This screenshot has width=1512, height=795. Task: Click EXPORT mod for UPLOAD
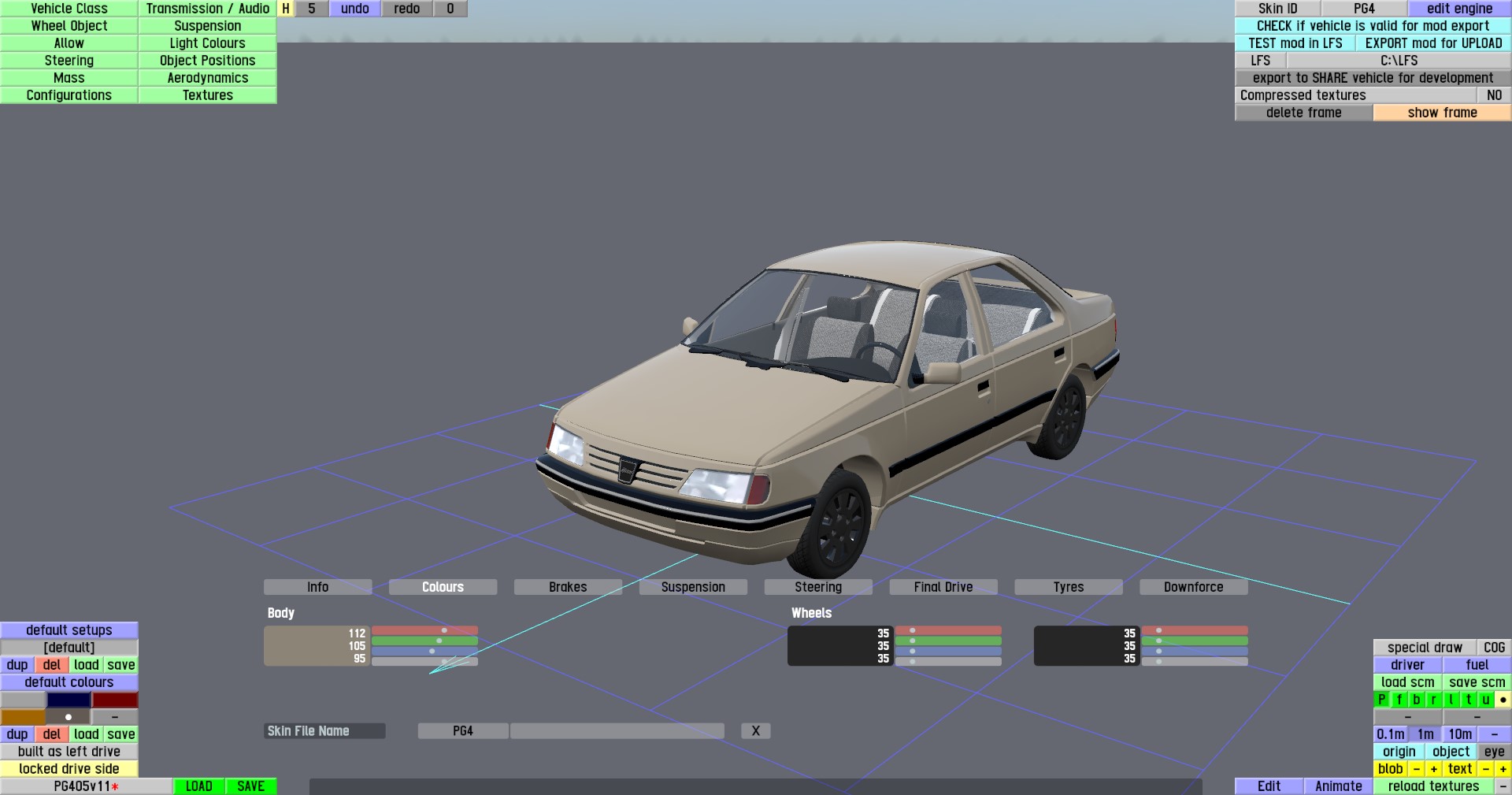click(1434, 43)
